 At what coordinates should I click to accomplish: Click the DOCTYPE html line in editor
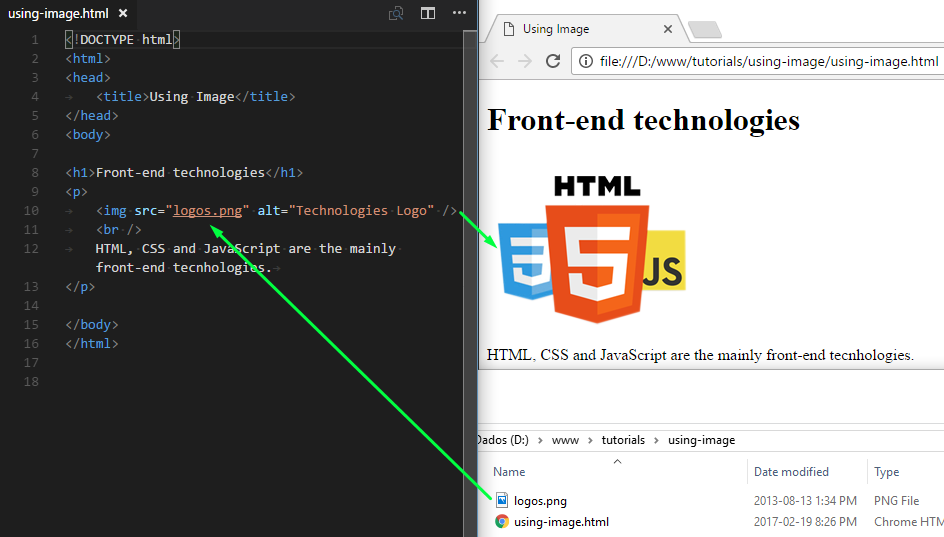(x=123, y=40)
